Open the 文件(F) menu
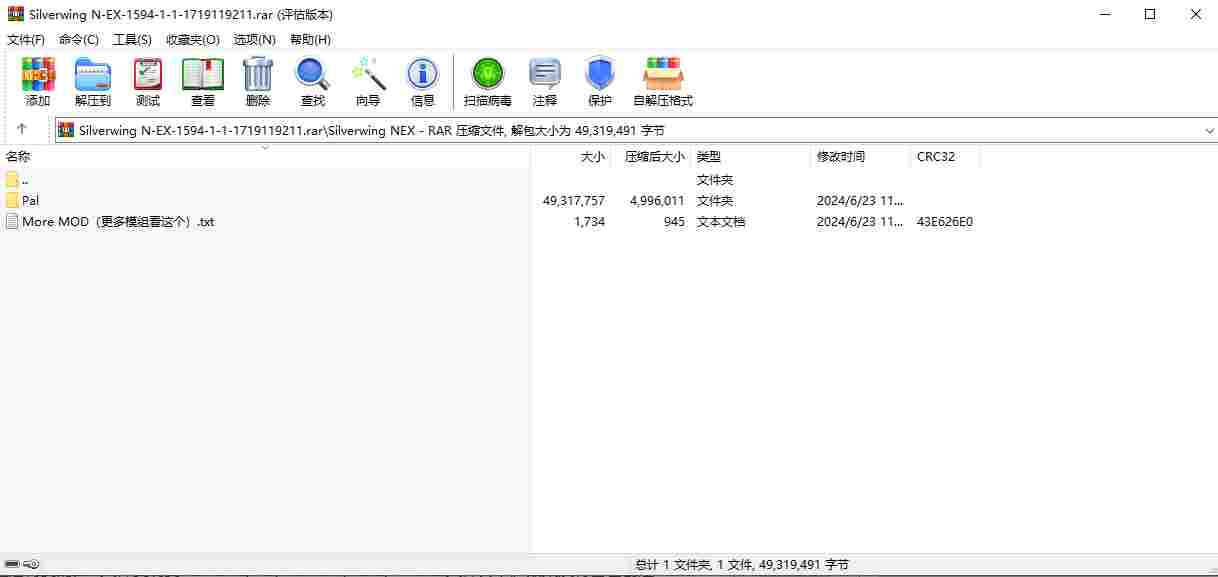 [x=26, y=39]
